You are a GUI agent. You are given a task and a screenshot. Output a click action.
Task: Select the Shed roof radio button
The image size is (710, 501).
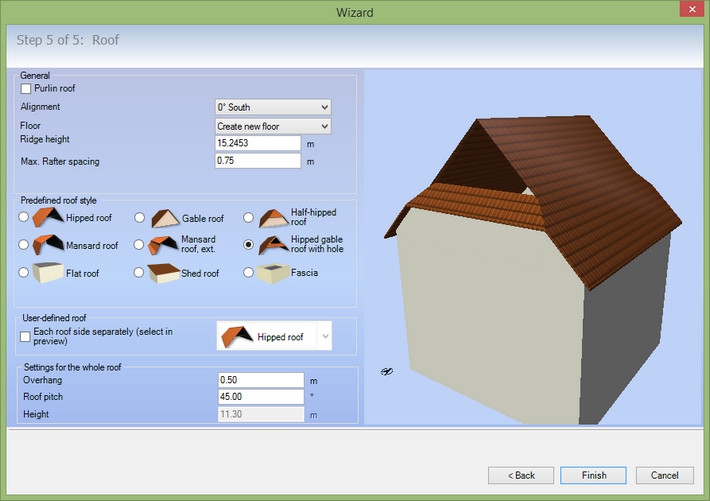click(x=139, y=272)
